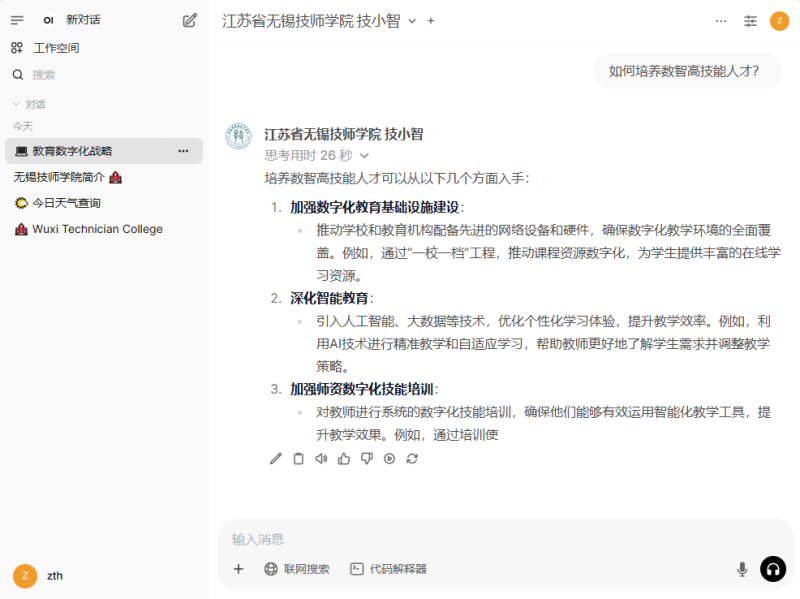
Task: Click the edit pencil icon under the response
Action: coord(276,459)
